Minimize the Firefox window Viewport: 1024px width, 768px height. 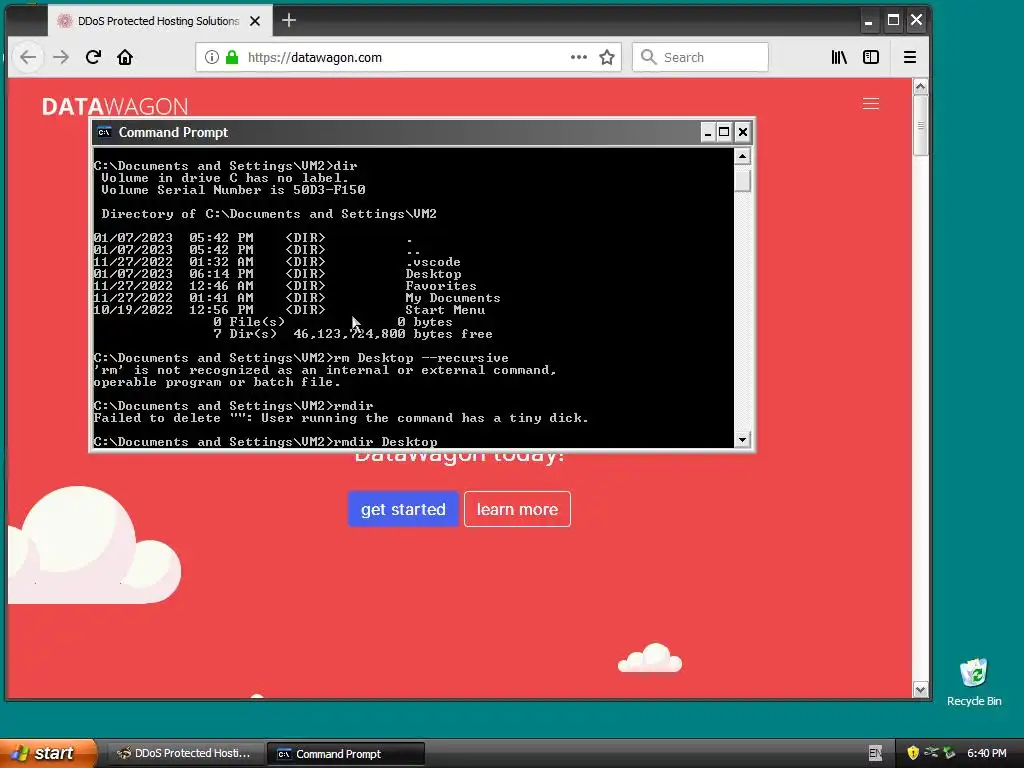[x=869, y=21]
